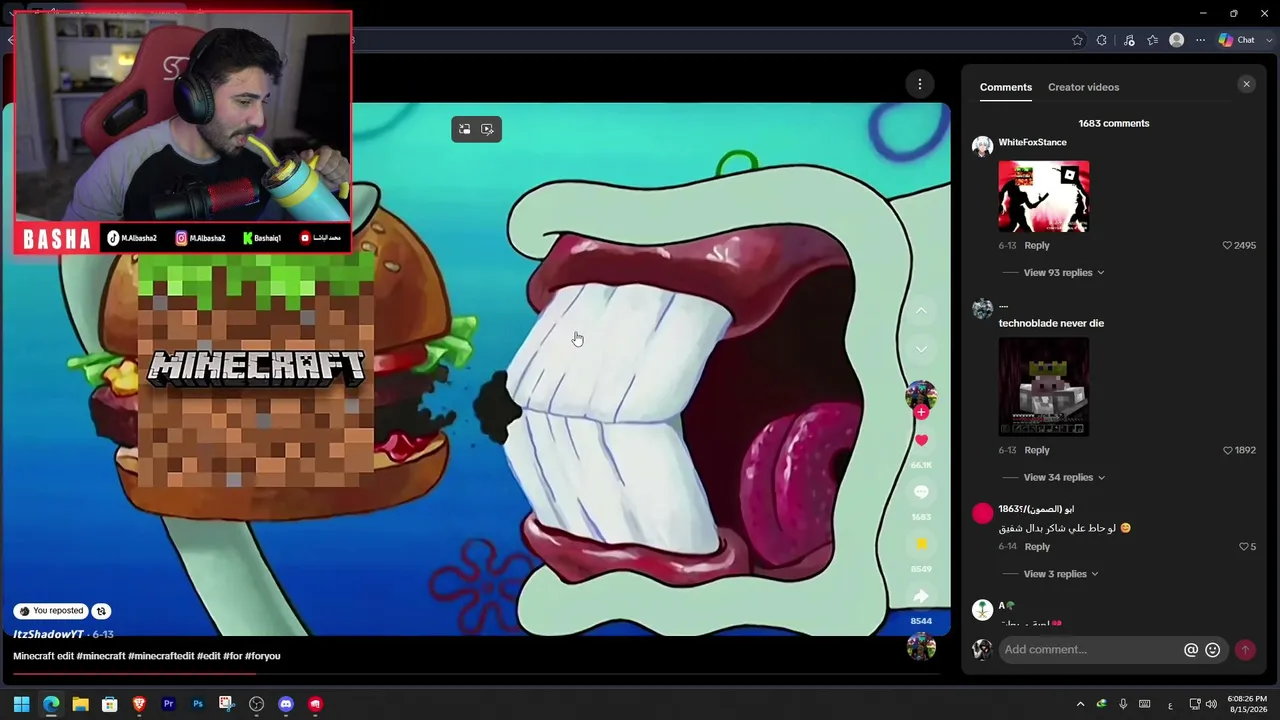Open Adobe Premiere Pro from the taskbar

(x=168, y=704)
